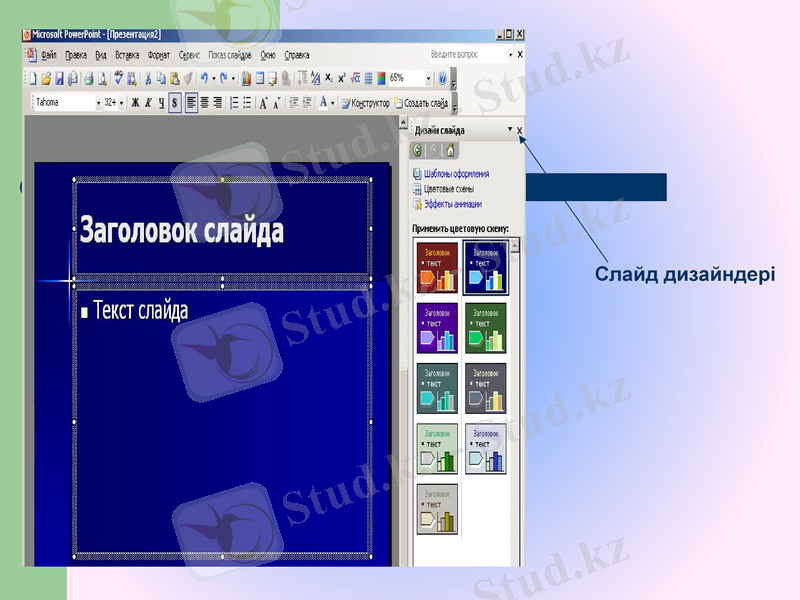
Task: Save the presentation using the Save icon
Action: click(x=59, y=77)
